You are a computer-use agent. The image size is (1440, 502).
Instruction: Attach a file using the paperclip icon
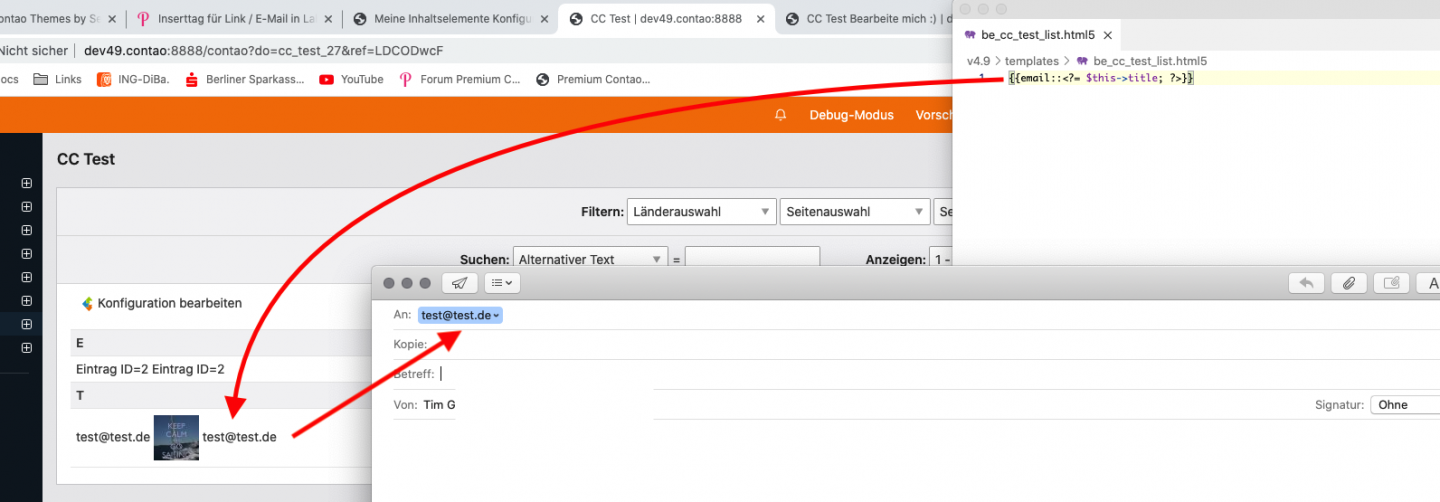tap(1348, 283)
